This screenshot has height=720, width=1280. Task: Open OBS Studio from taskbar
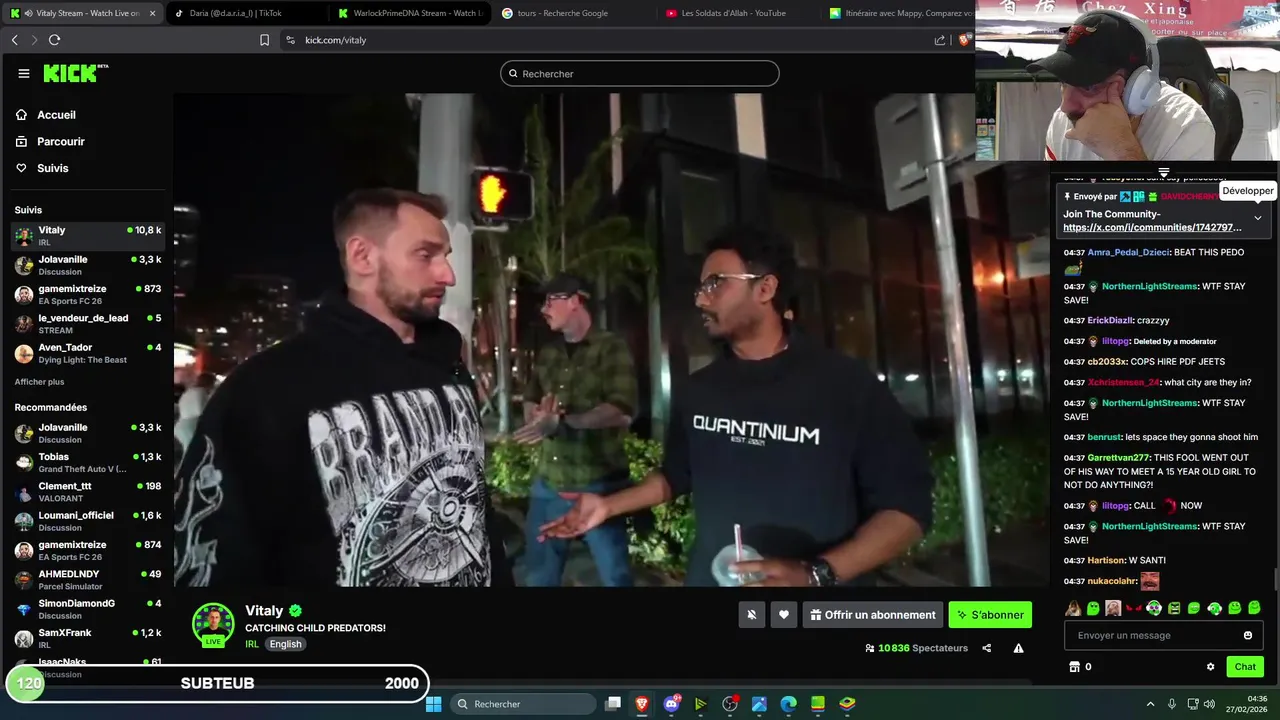730,704
